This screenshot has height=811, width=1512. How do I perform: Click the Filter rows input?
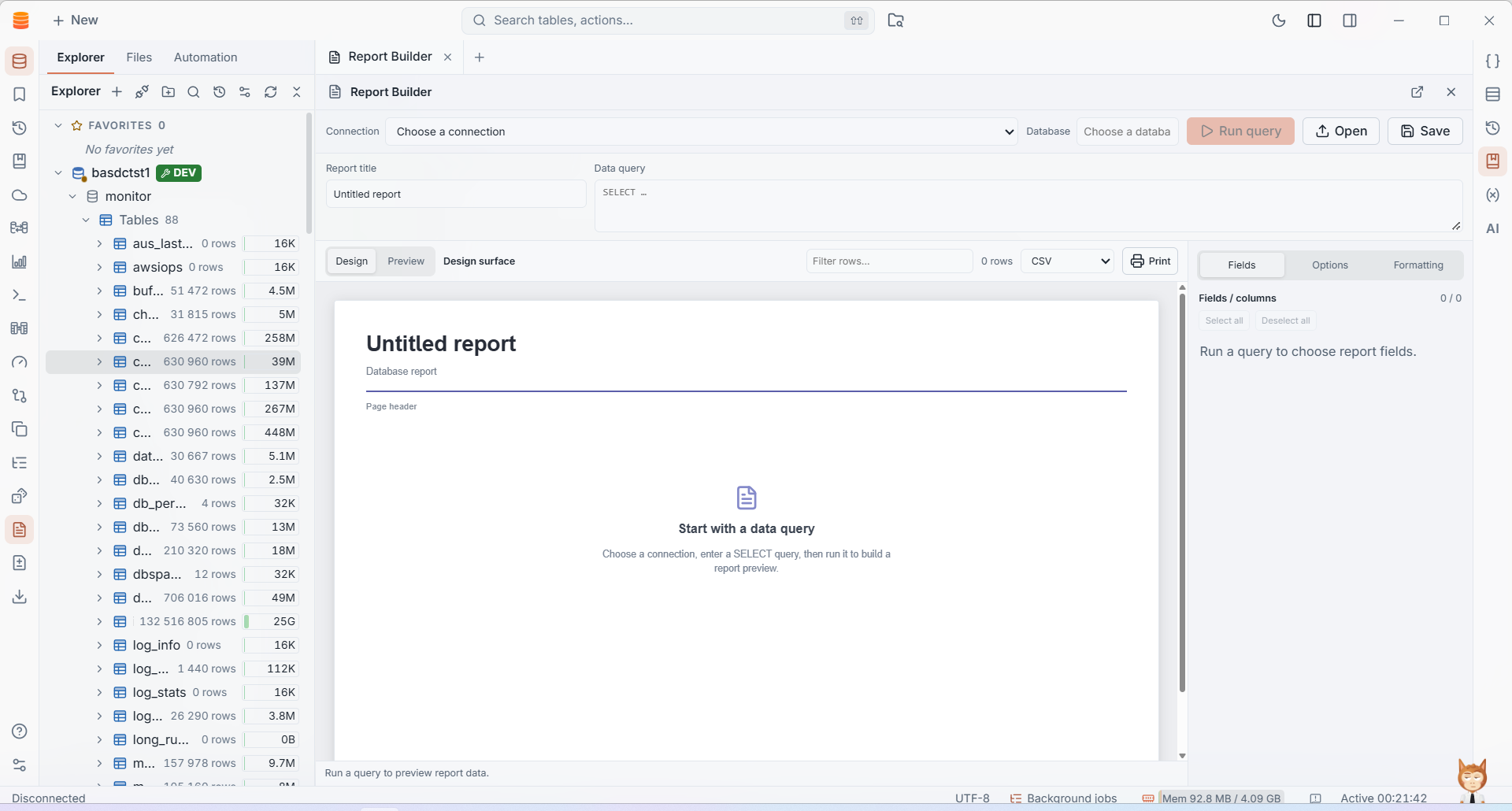[x=889, y=261]
